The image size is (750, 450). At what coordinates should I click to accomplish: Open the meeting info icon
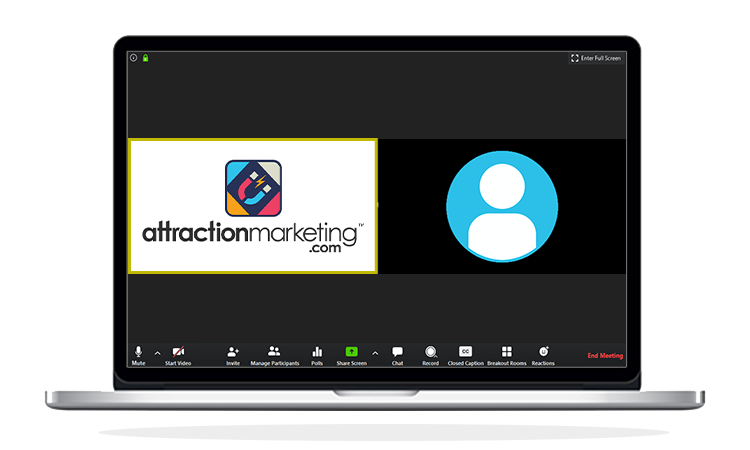point(133,58)
